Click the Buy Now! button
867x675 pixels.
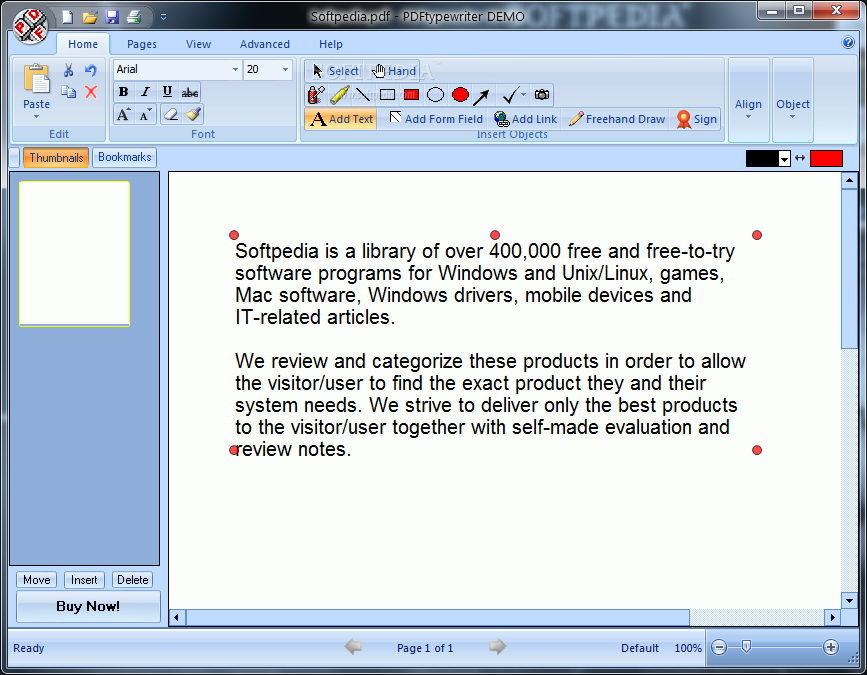click(x=88, y=606)
